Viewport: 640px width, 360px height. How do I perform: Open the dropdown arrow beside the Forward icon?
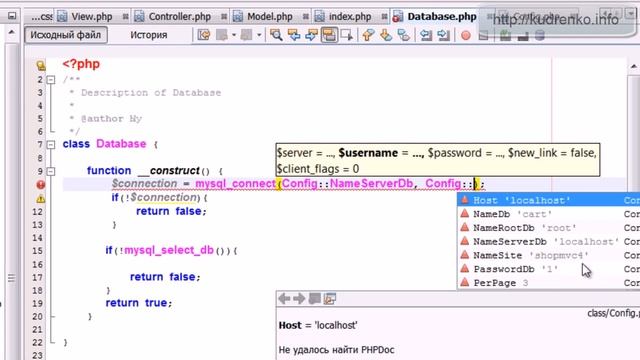(x=259, y=35)
